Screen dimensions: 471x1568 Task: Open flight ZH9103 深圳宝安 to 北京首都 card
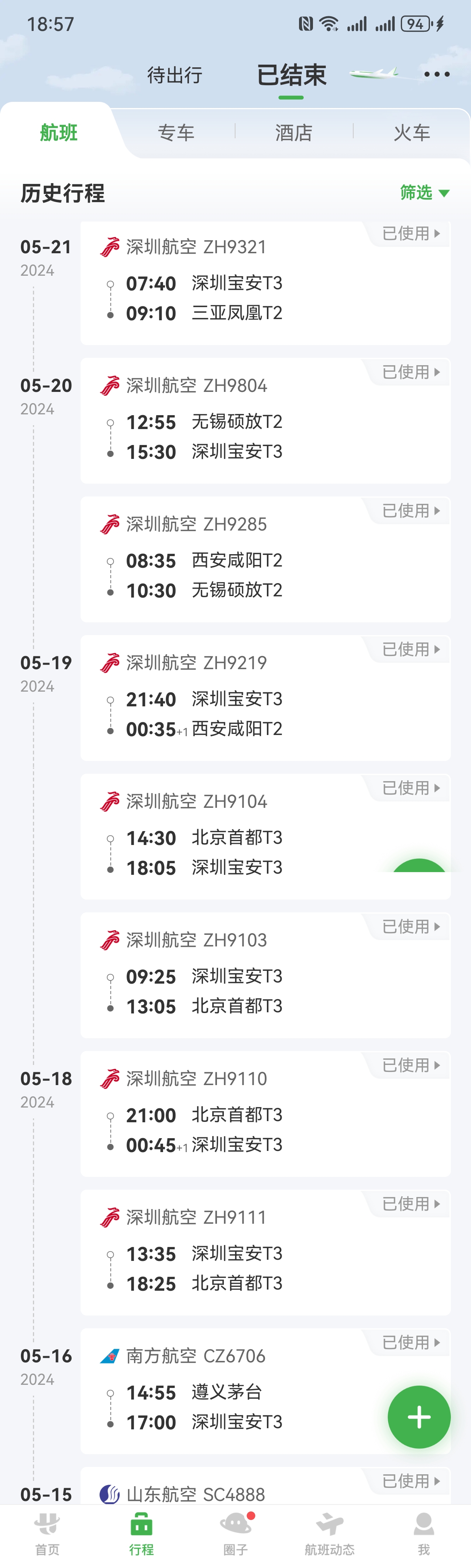pos(265,975)
